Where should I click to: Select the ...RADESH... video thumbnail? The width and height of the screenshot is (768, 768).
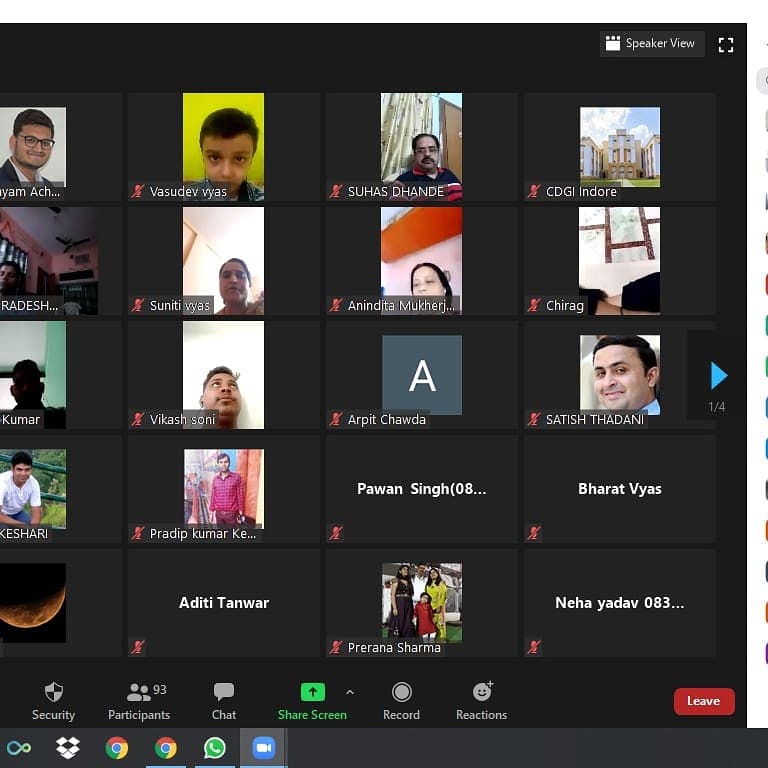(49, 261)
